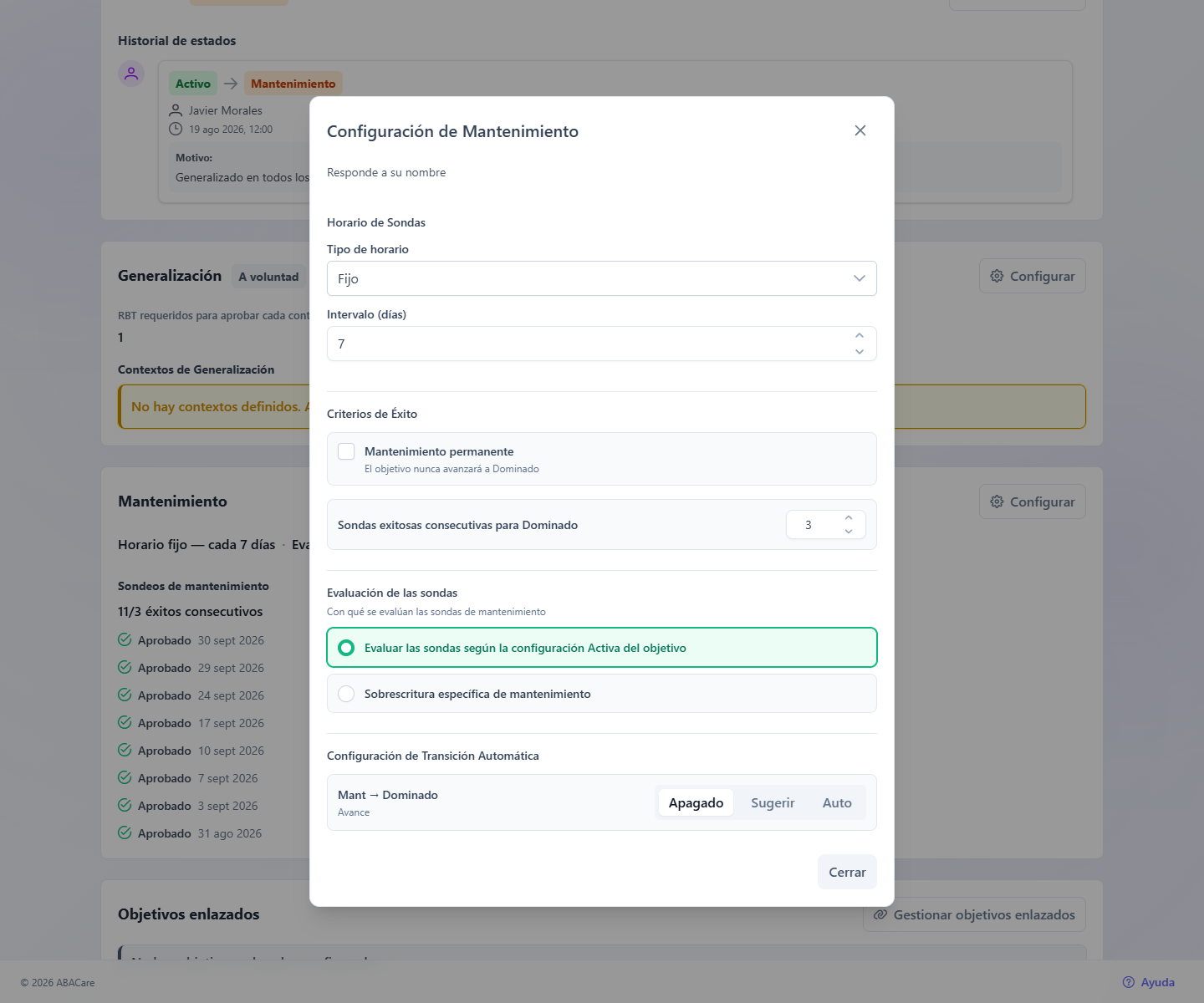This screenshot has height=1003, width=1204.
Task: Click the '11/3 éxitos consecutivos' text
Action: pyautogui.click(x=191, y=612)
